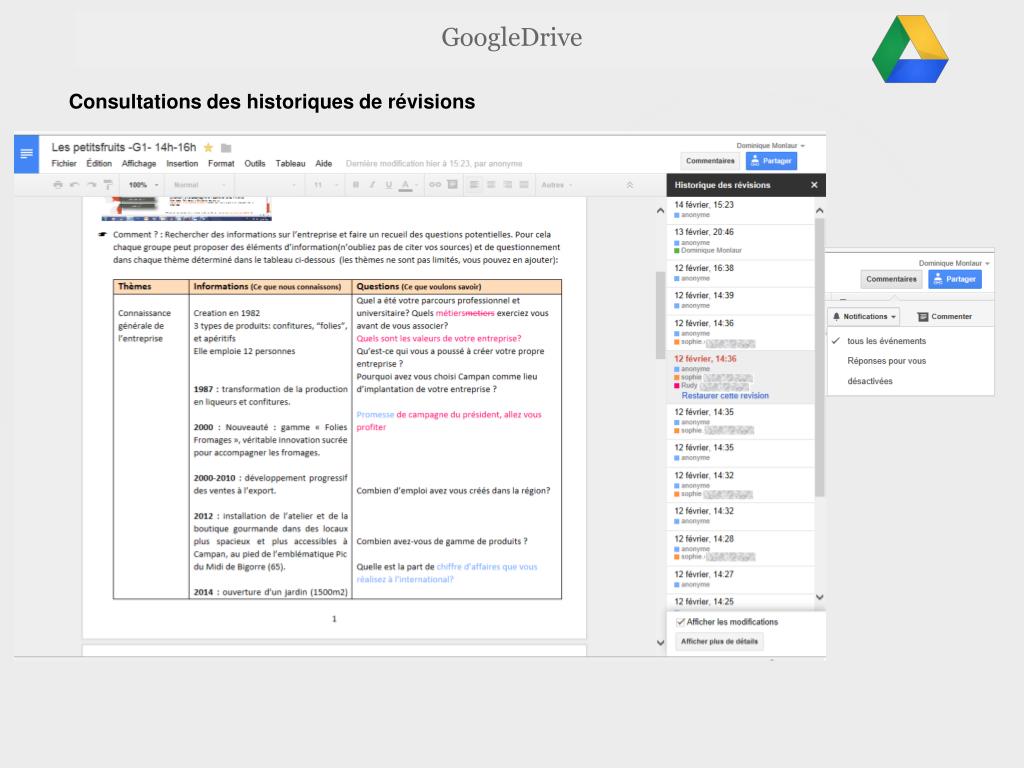The width and height of the screenshot is (1024, 768).
Task: Open the Tableau menu
Action: coord(290,163)
